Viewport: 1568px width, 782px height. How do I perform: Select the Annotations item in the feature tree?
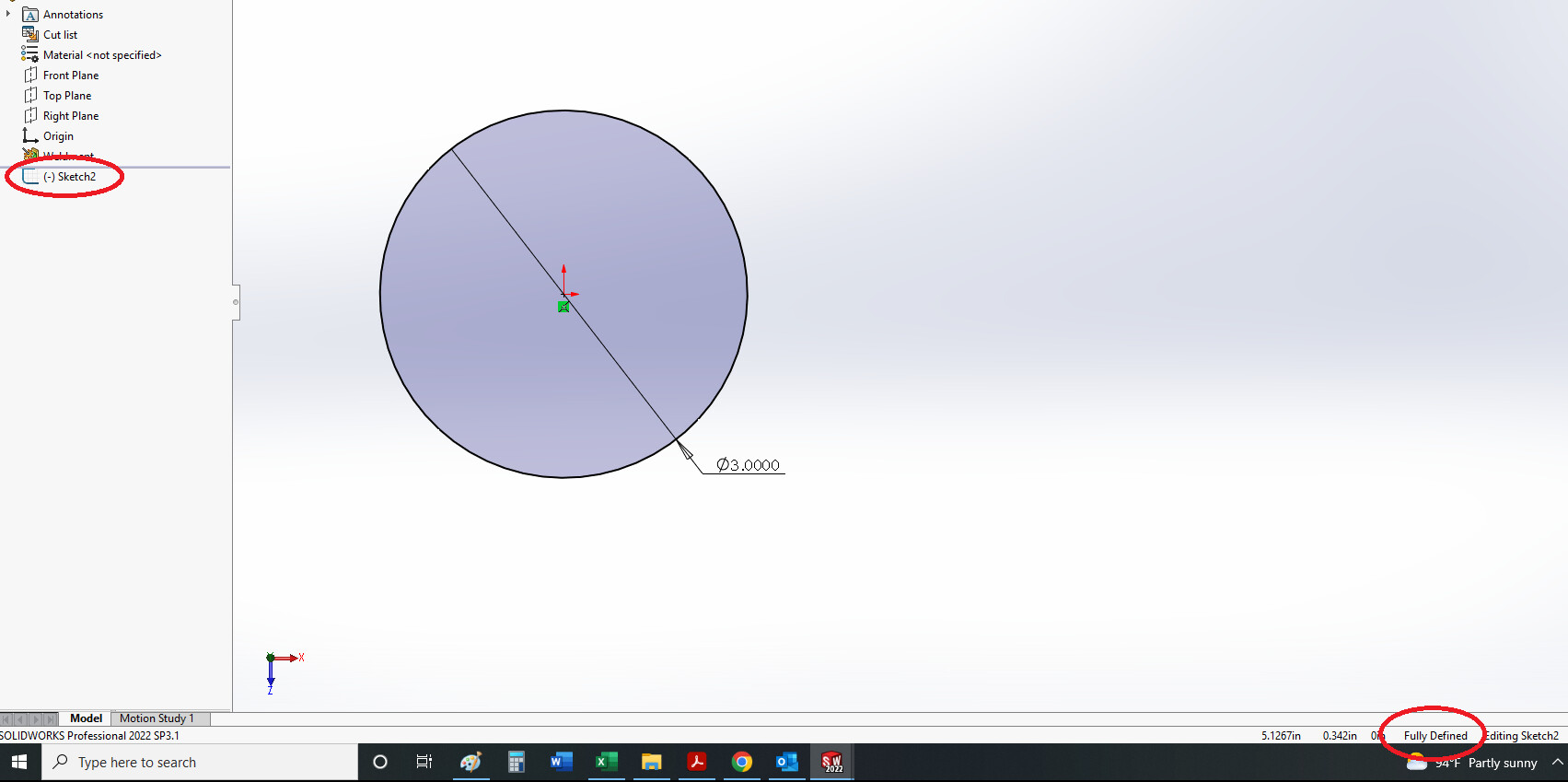point(73,15)
